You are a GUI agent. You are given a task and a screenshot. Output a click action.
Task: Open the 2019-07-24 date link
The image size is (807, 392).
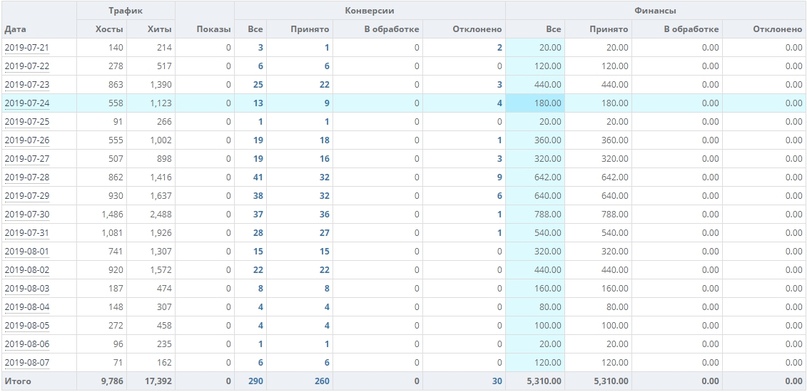click(27, 103)
